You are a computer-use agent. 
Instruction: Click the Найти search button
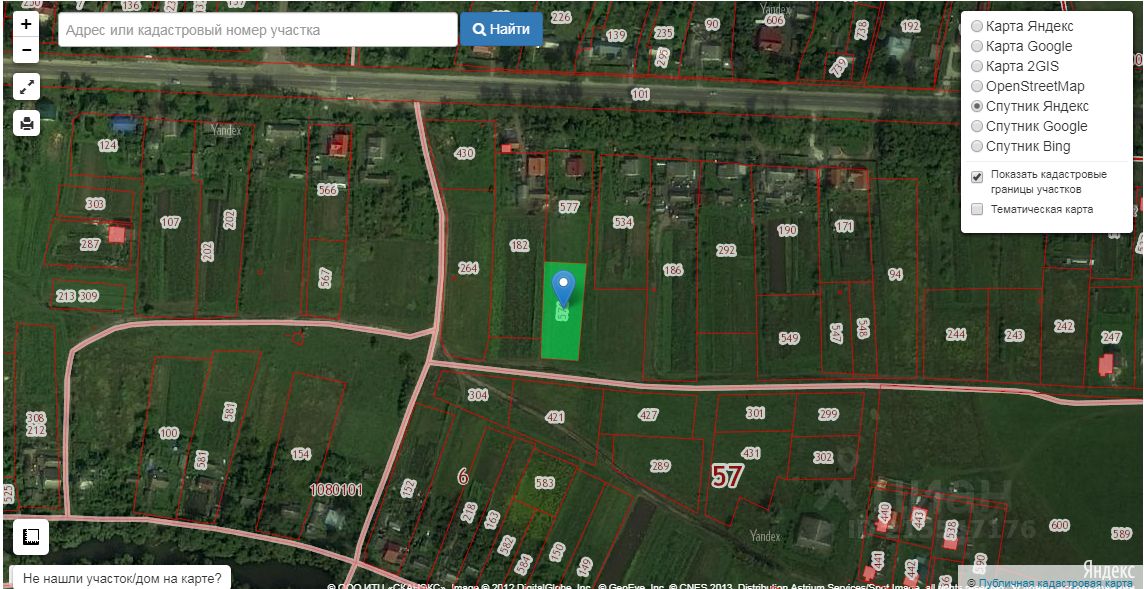pos(501,29)
